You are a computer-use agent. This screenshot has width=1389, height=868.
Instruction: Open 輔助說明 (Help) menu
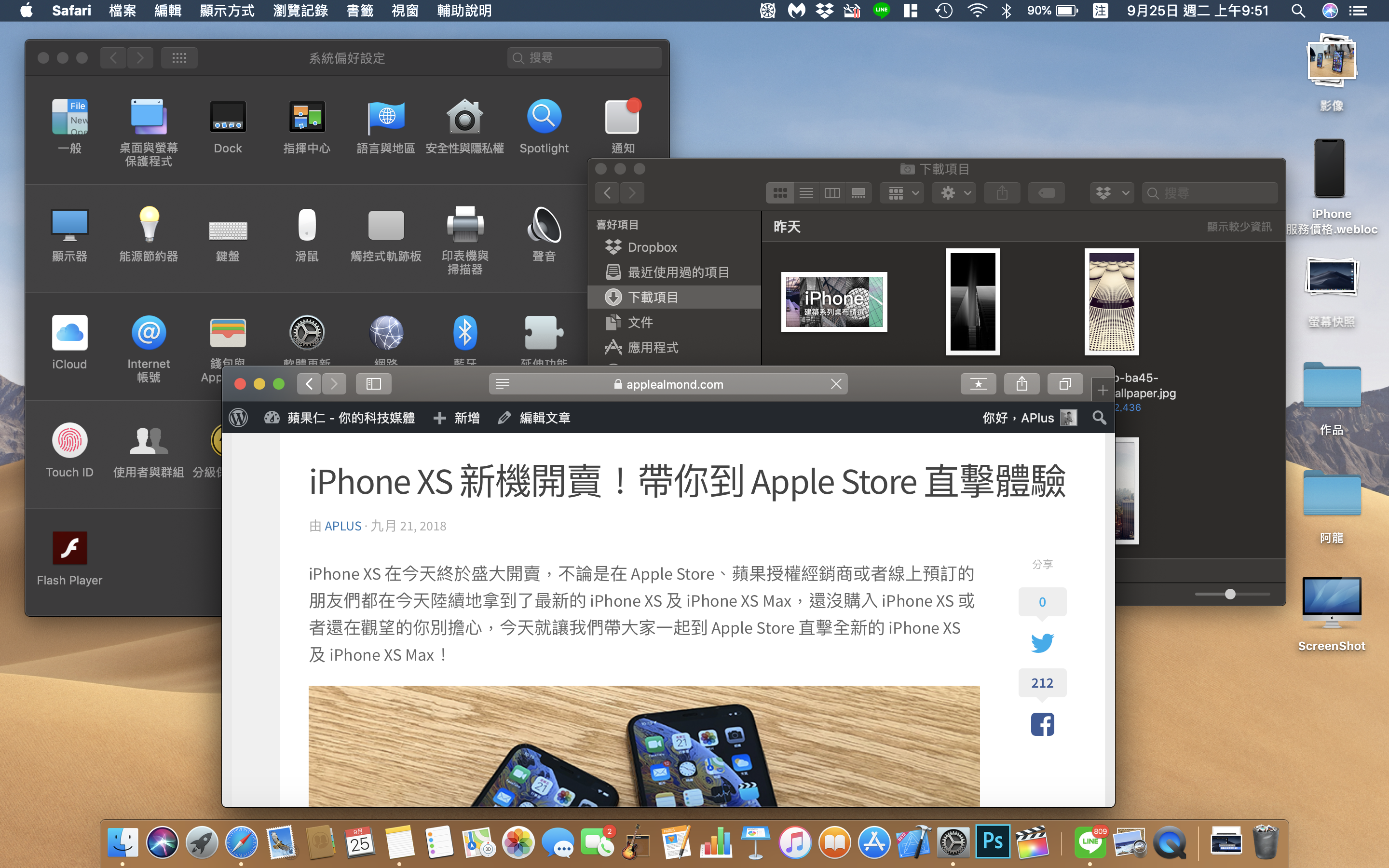click(x=464, y=10)
